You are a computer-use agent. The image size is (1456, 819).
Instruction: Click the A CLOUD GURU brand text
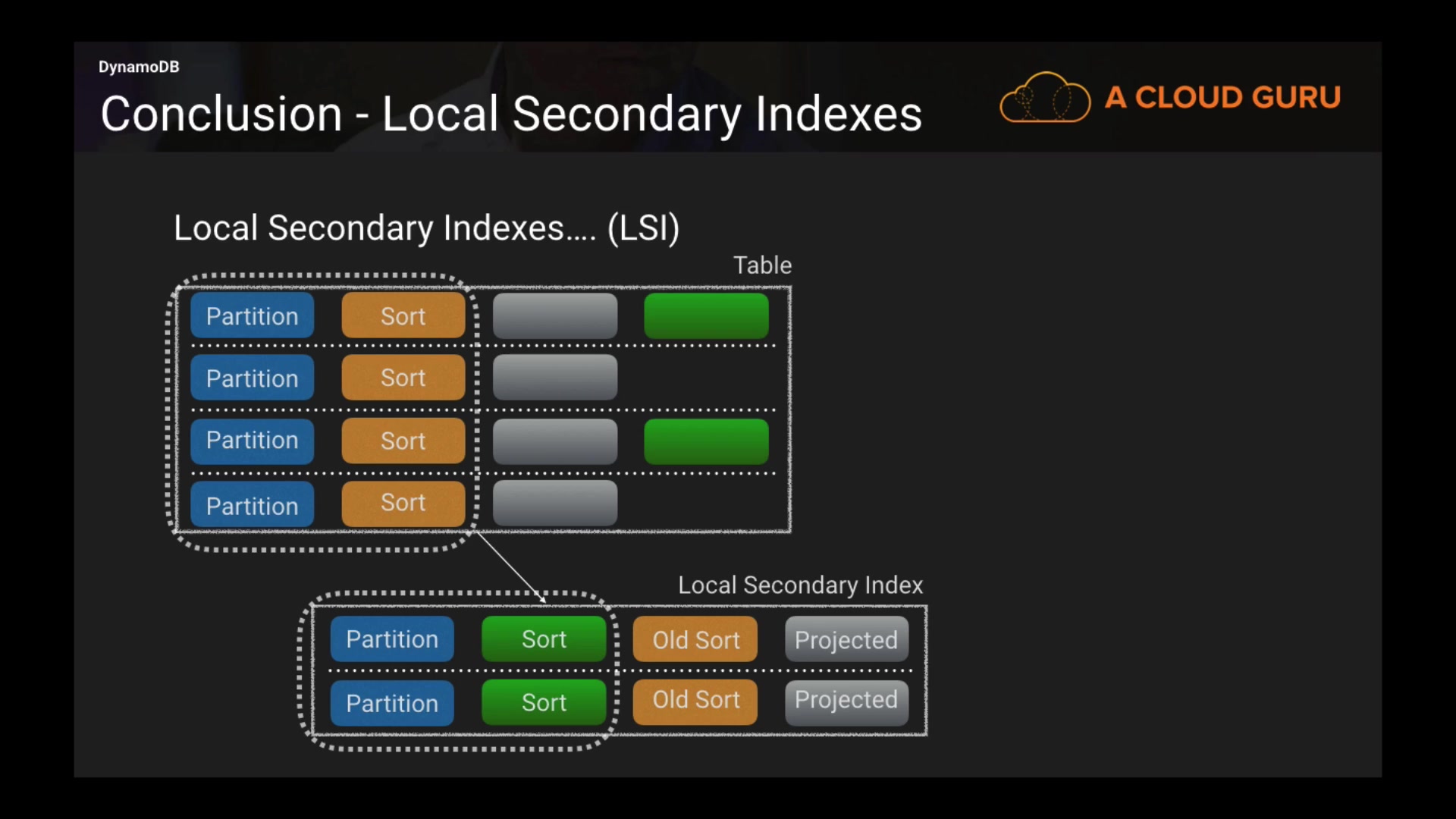[x=1222, y=98]
